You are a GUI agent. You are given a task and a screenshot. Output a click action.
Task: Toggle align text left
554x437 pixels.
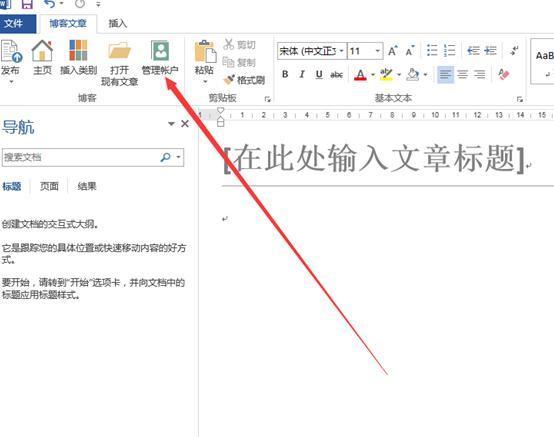(446, 75)
